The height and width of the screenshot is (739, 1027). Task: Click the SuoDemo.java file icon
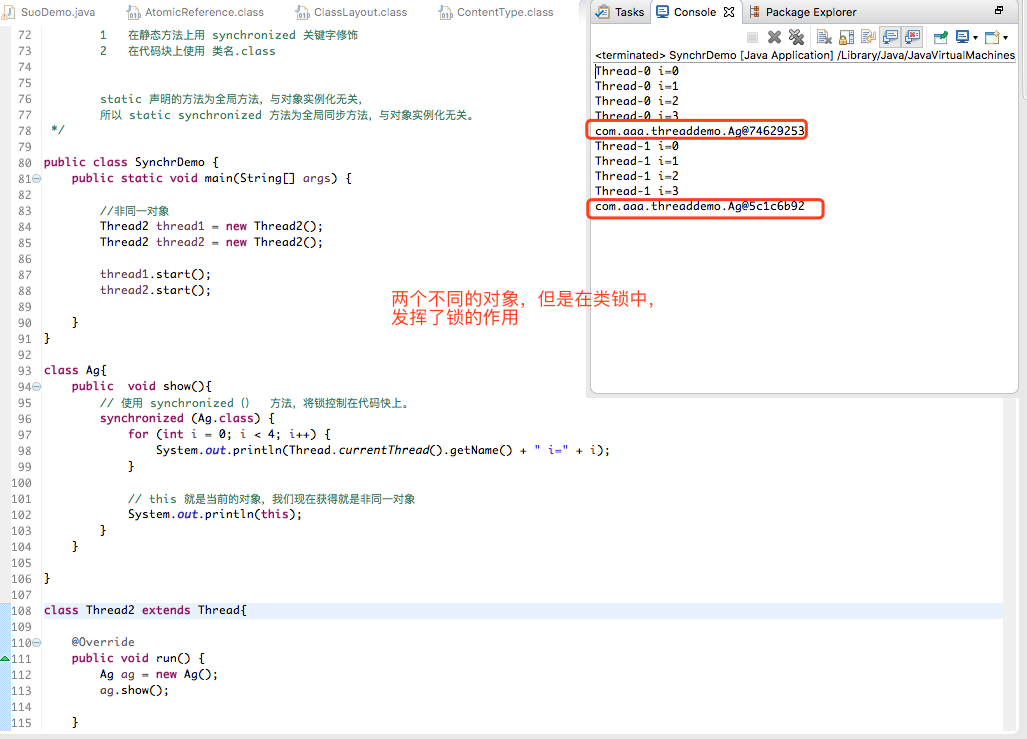[x=9, y=12]
